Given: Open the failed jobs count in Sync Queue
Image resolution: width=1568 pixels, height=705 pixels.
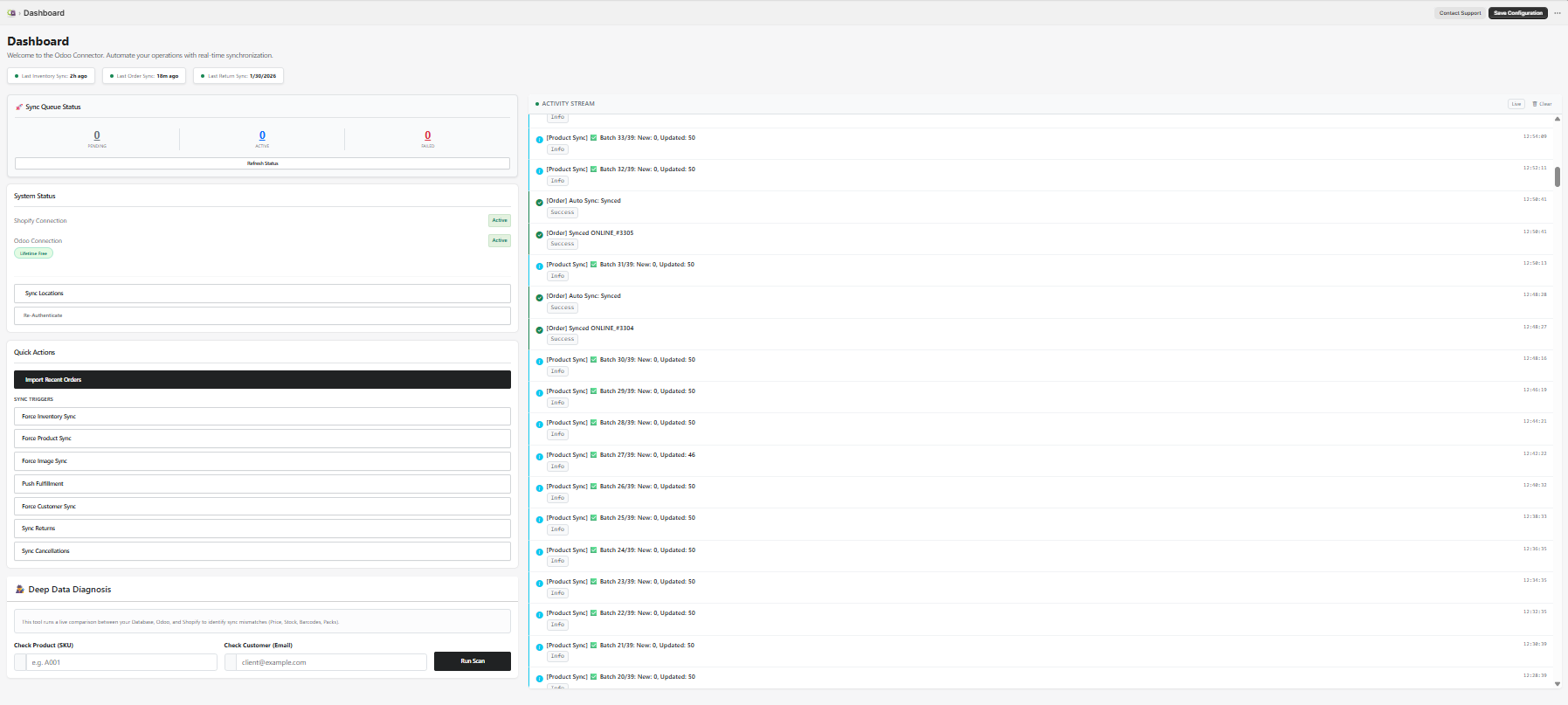Looking at the screenshot, I should tap(427, 135).
